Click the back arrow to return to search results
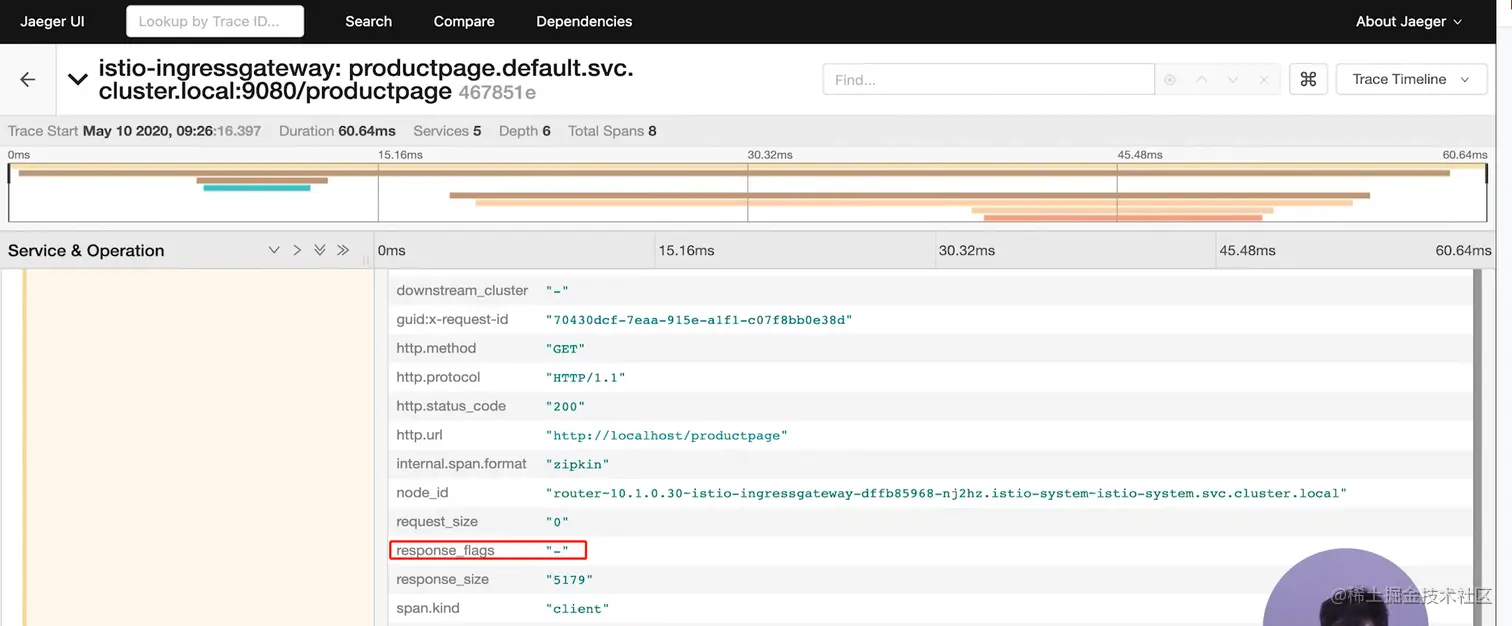Screen dimensions: 1512x626 [28, 80]
